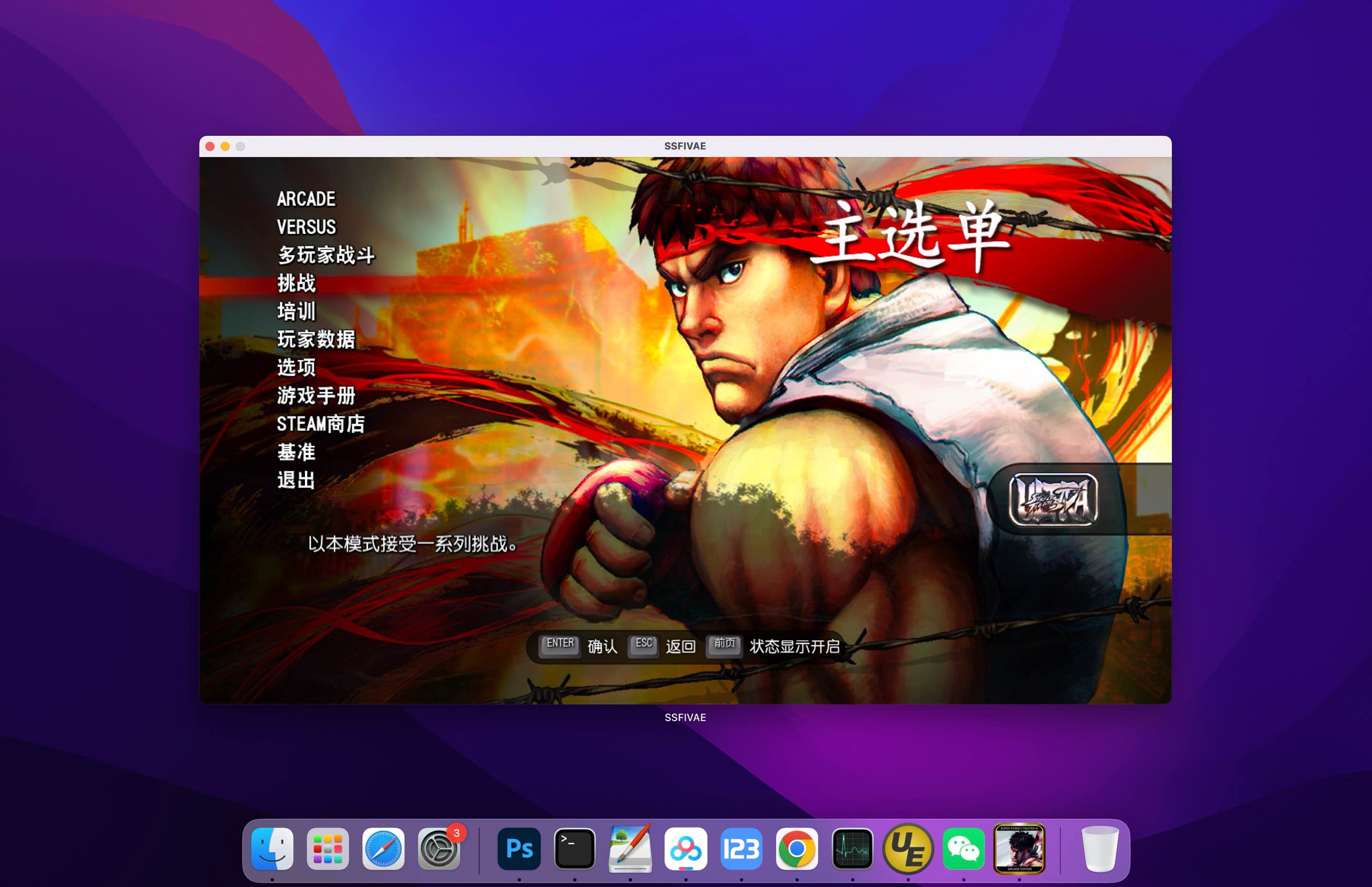Open 培训 training mode
Screen dimensions: 1372x887
tap(297, 312)
